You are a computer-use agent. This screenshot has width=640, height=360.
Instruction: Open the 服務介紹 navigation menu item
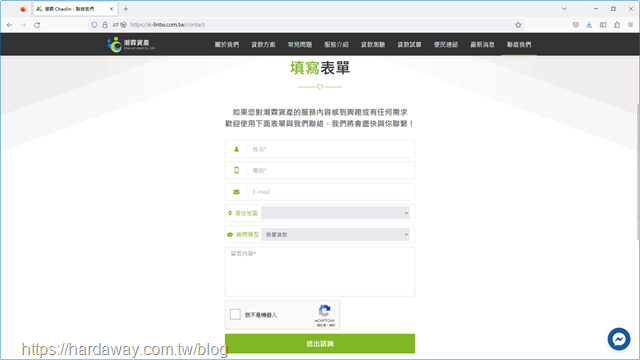336,44
